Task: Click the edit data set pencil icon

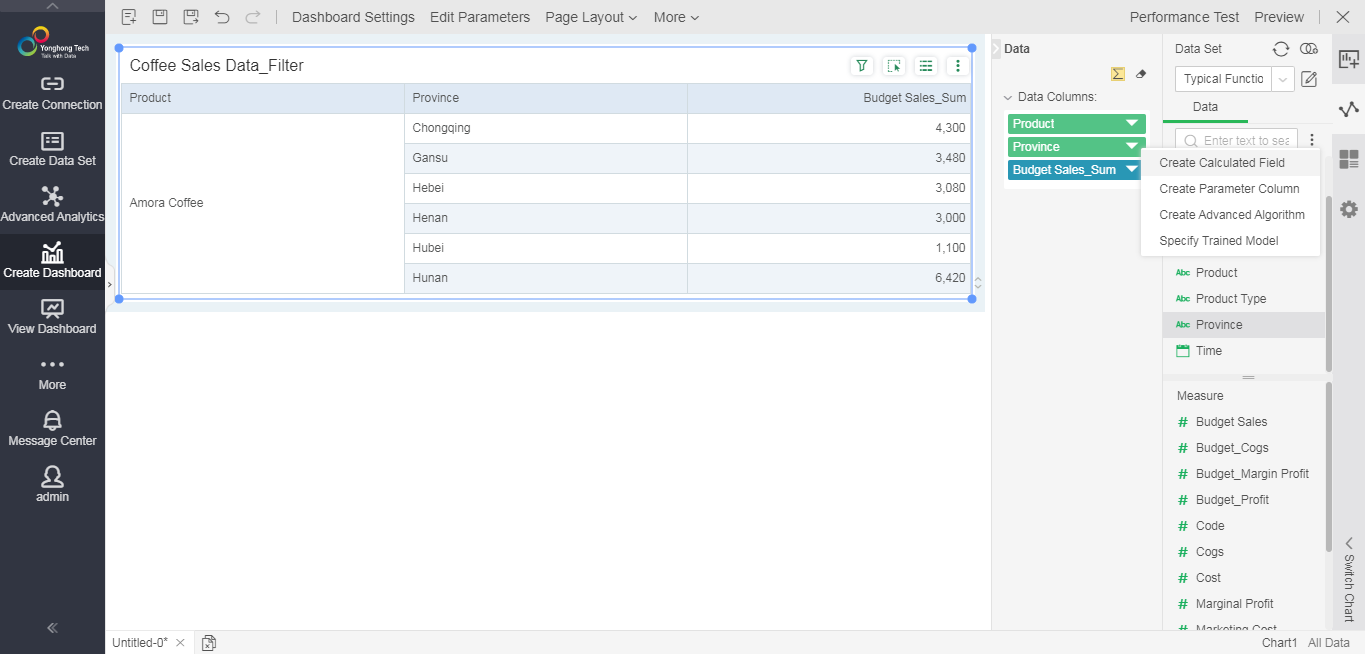Action: [x=1309, y=79]
